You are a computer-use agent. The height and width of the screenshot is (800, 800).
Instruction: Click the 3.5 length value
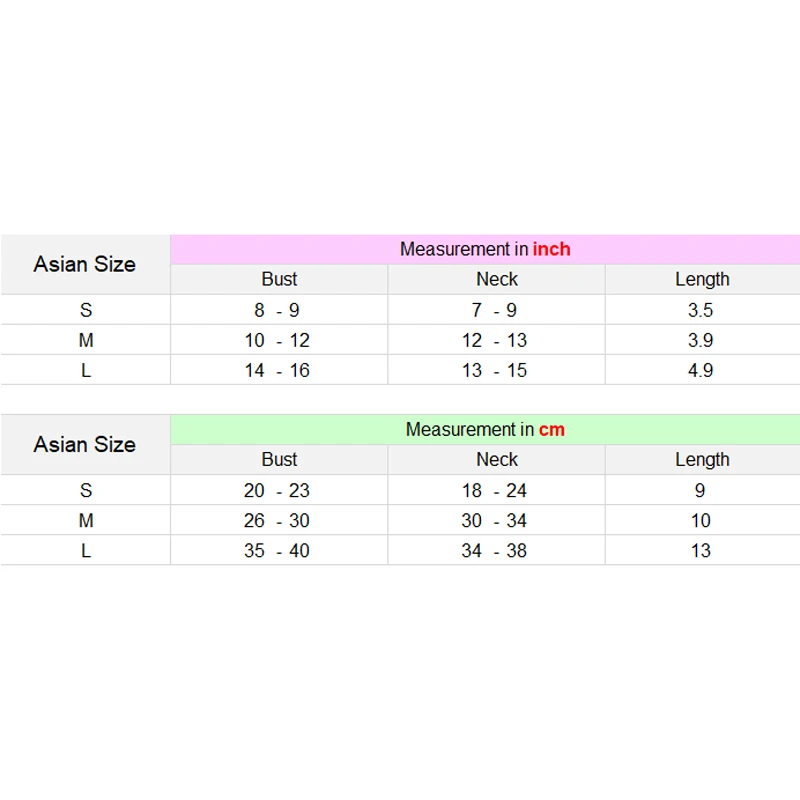pos(700,310)
